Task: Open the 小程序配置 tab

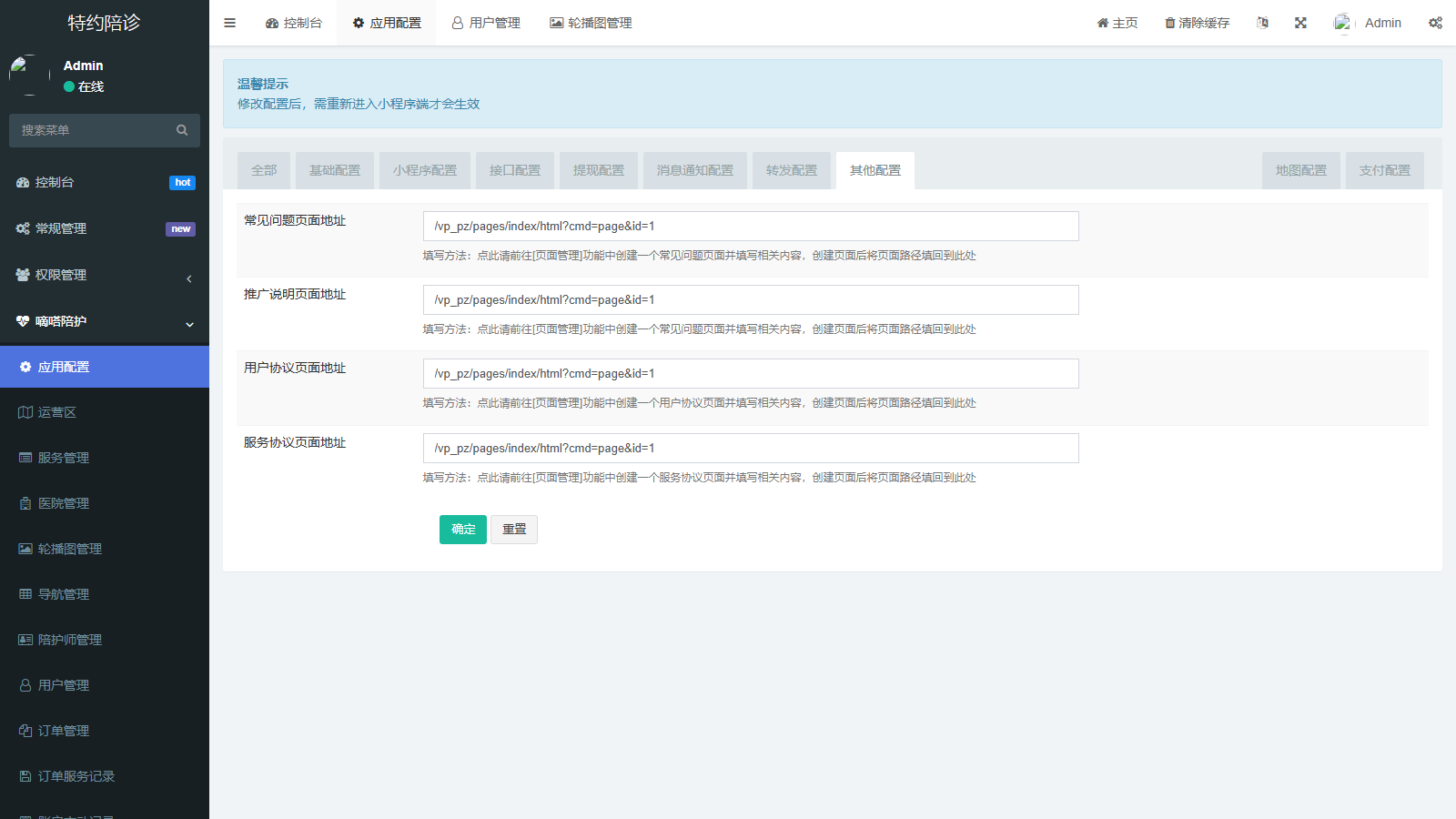Action: pos(425,170)
